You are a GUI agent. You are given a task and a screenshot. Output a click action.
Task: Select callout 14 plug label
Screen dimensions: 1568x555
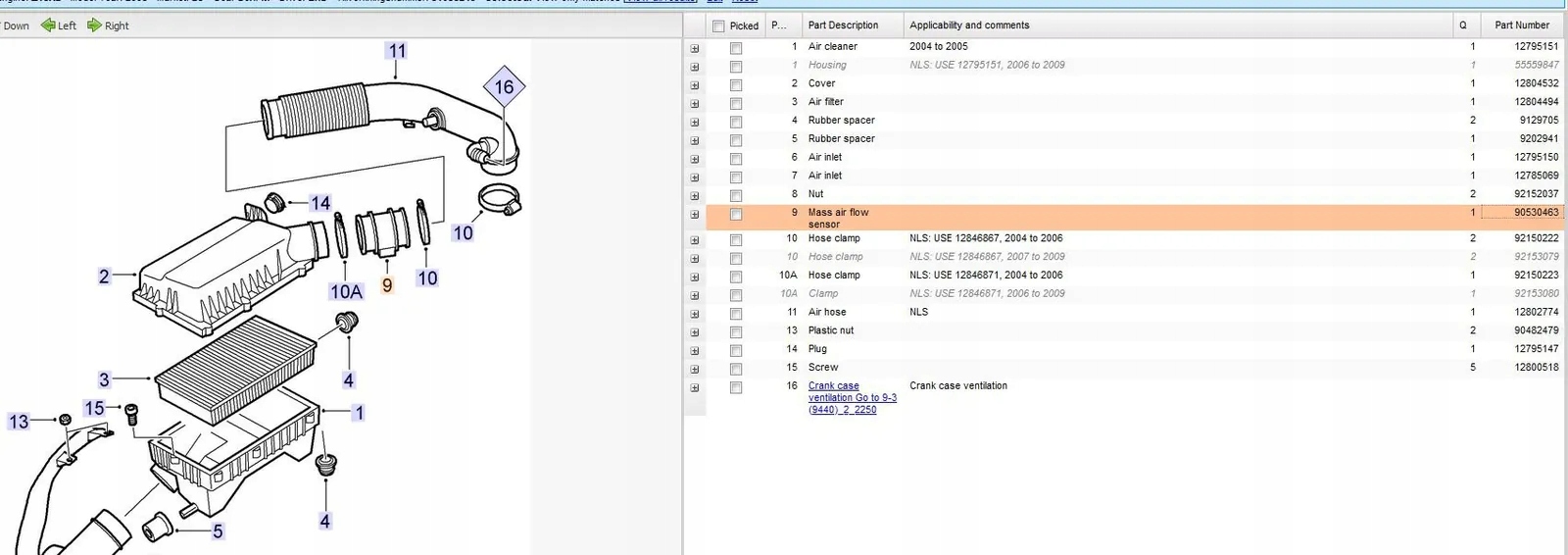click(320, 203)
